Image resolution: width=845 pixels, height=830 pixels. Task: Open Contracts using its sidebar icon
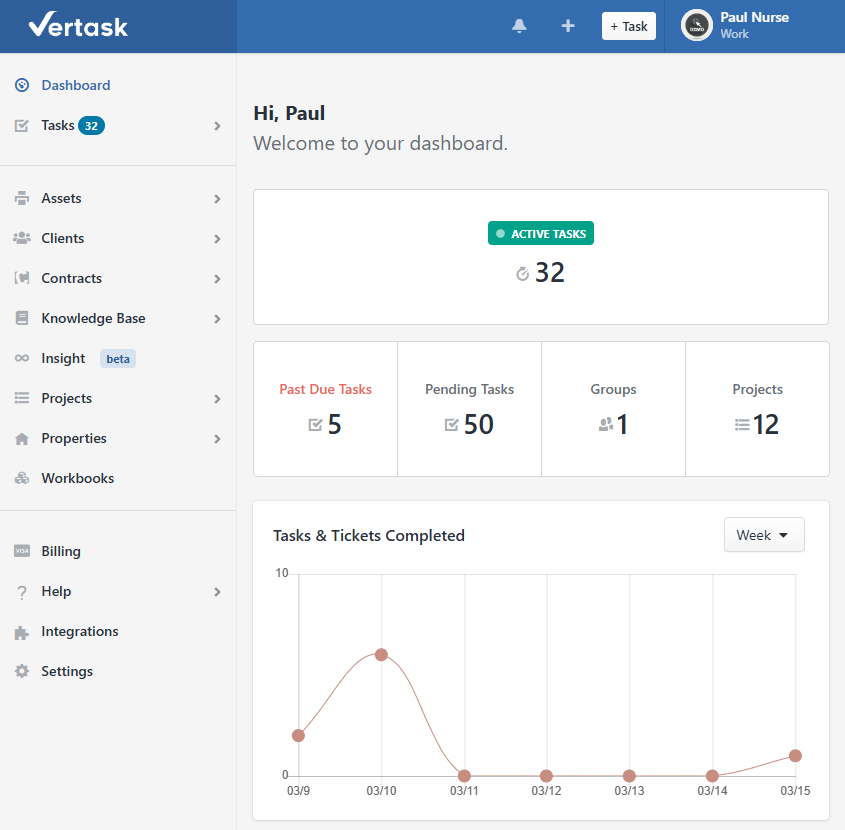coord(20,278)
